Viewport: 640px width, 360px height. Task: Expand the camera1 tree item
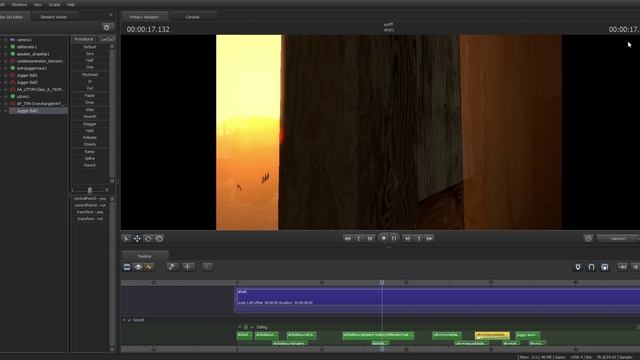pyautogui.click(x=6, y=40)
